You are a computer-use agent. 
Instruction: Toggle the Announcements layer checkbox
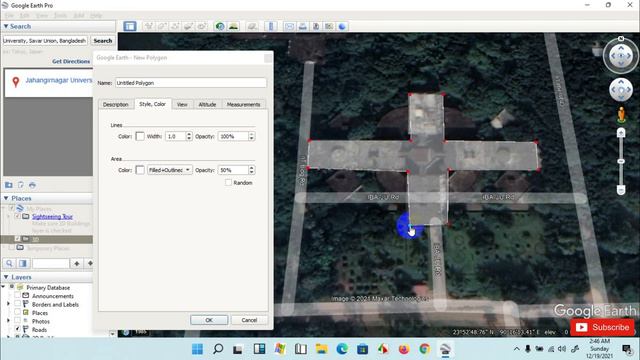point(17,296)
